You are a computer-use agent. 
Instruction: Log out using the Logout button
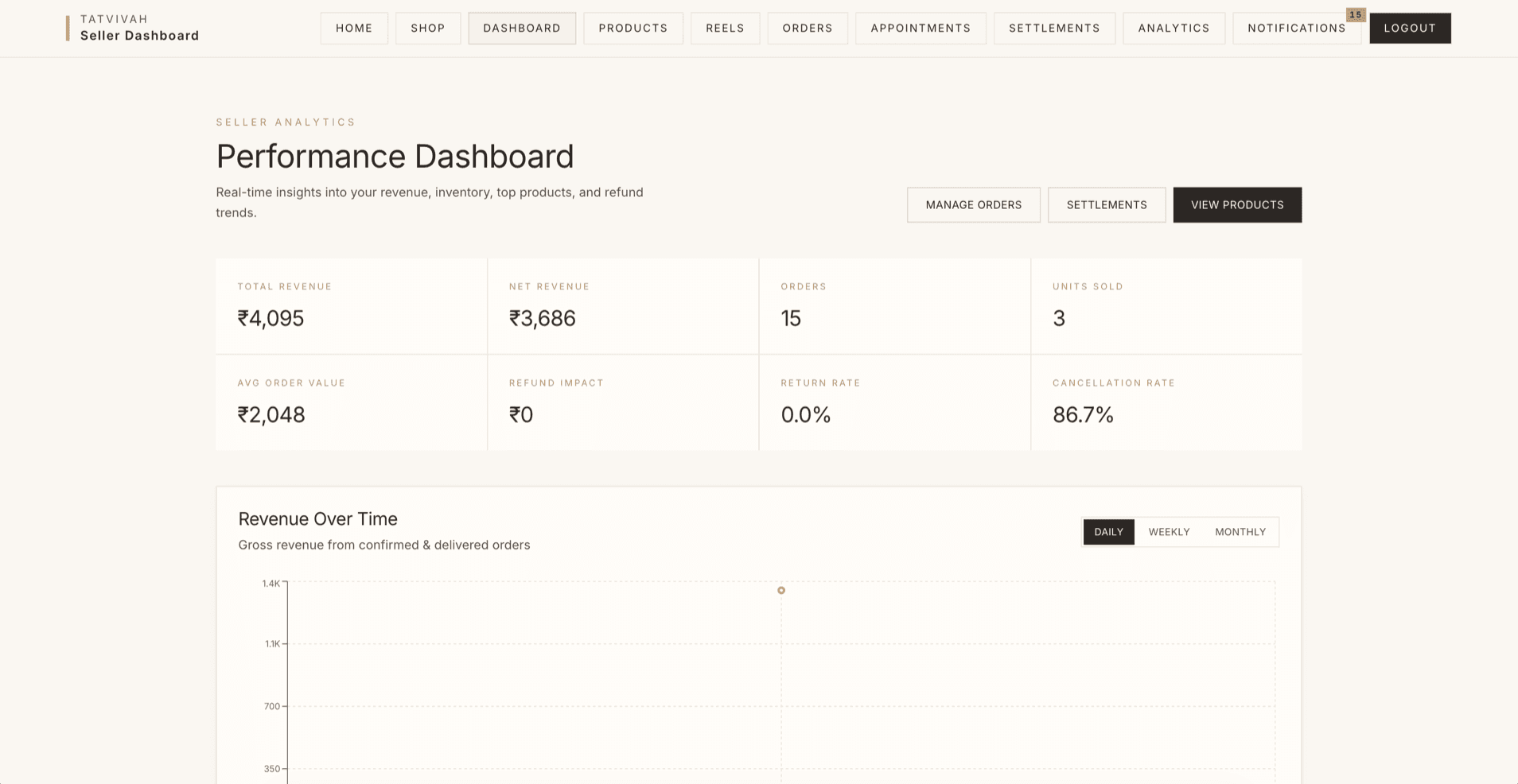tap(1410, 28)
